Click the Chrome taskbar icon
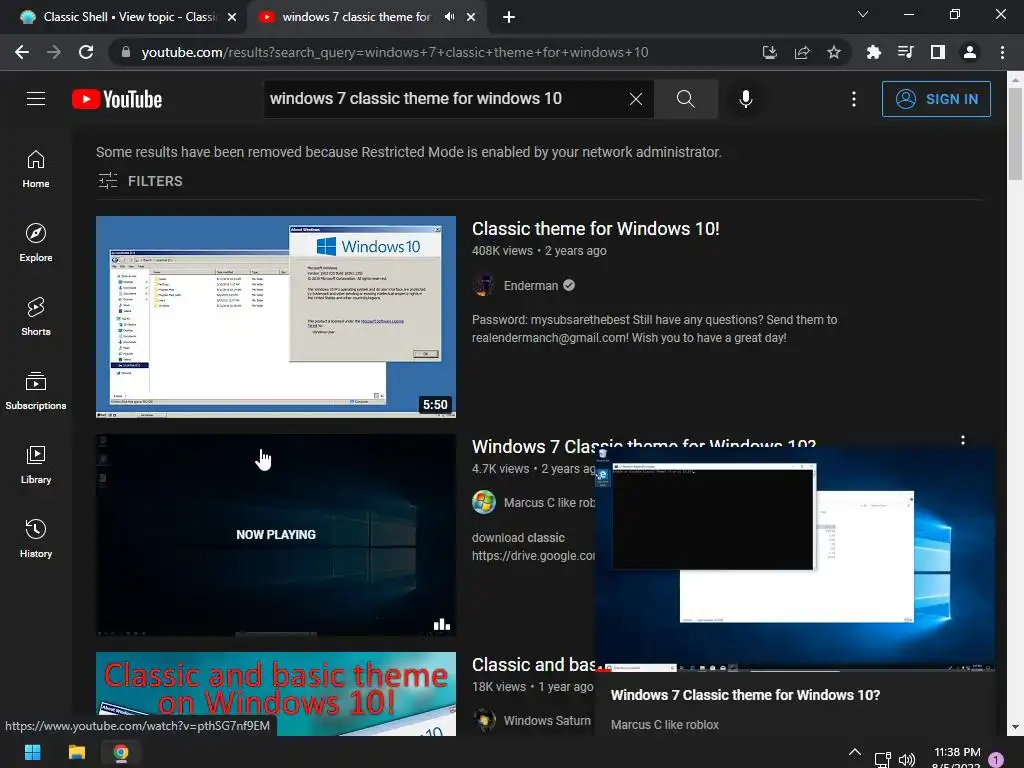This screenshot has width=1024, height=768. (121, 752)
